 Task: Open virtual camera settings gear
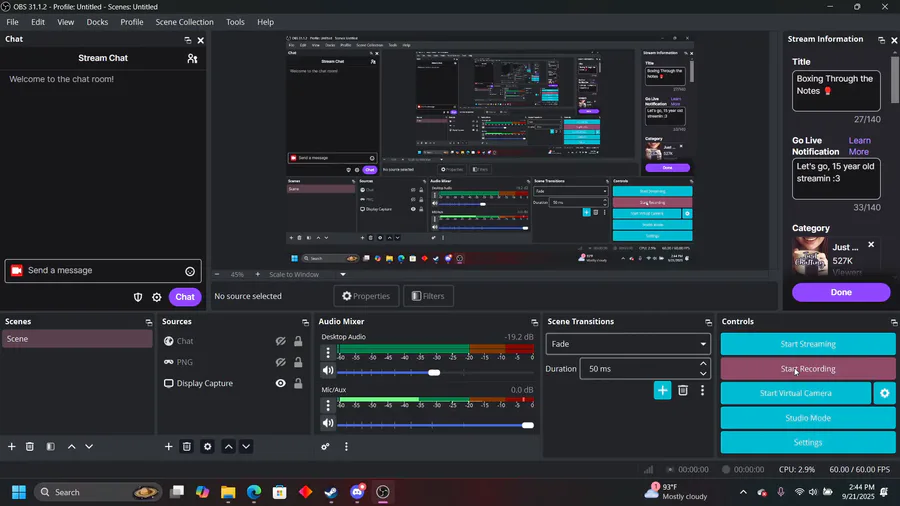(x=885, y=394)
